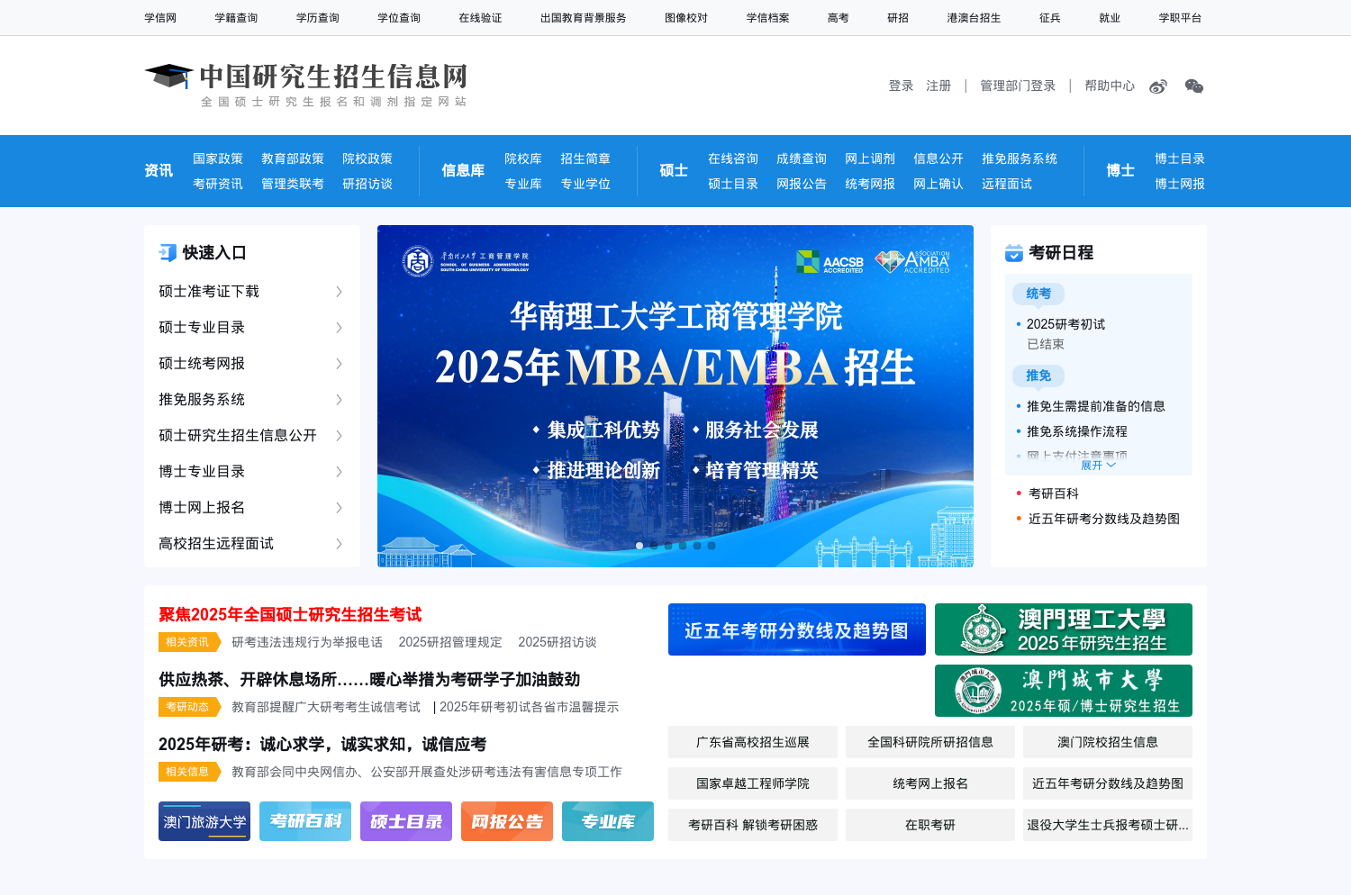
Task: Expand 推免服务系统 chevron arrow
Action: pos(339,400)
